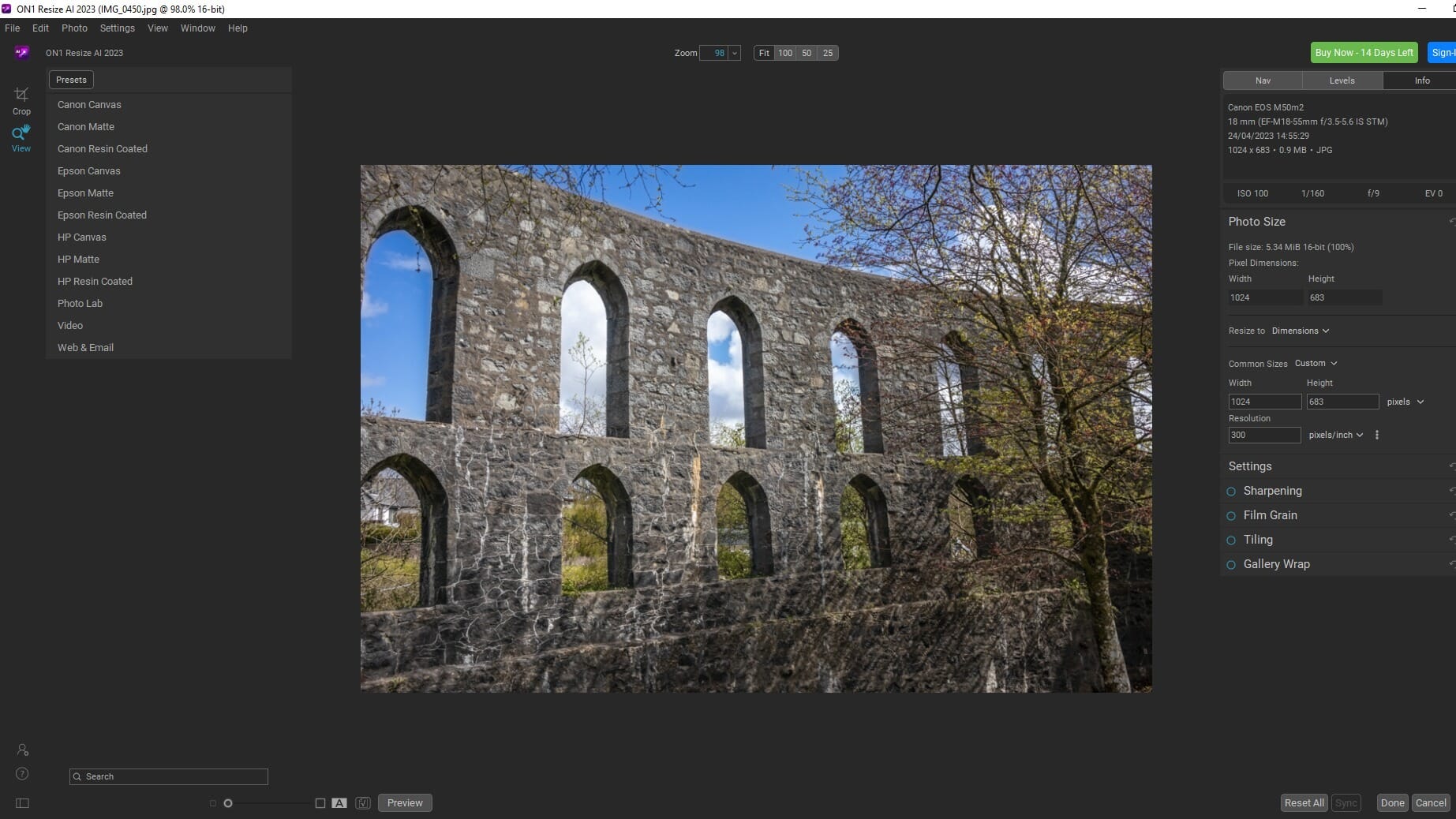Open the Resize to Dimensions dropdown
Screen dimensions: 1456x819
[1300, 331]
